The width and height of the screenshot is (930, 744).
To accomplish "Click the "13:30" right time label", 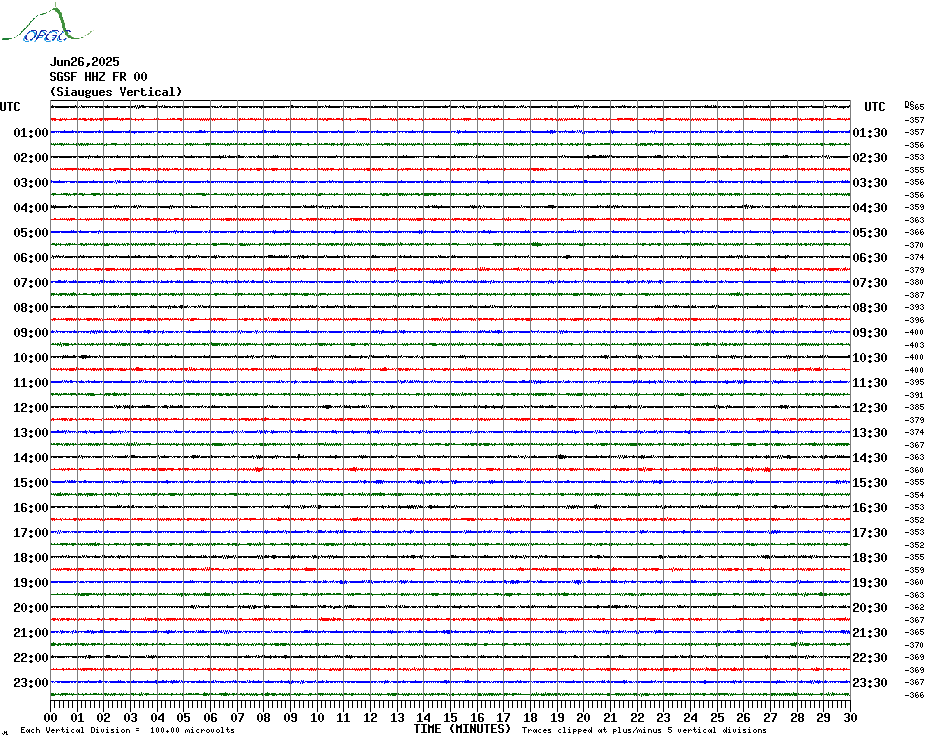I will click(x=870, y=433).
